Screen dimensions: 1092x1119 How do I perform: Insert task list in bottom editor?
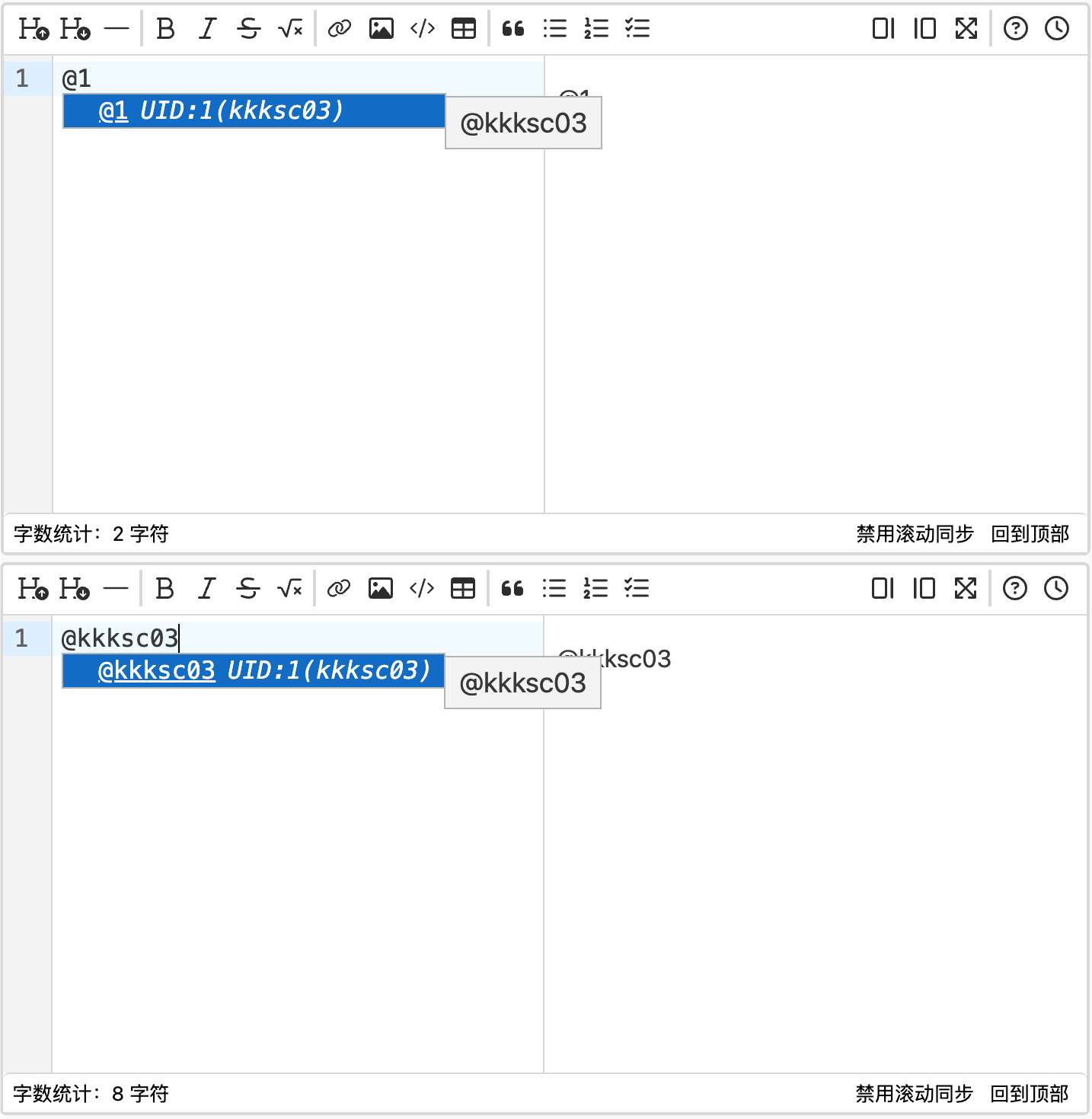coord(637,589)
